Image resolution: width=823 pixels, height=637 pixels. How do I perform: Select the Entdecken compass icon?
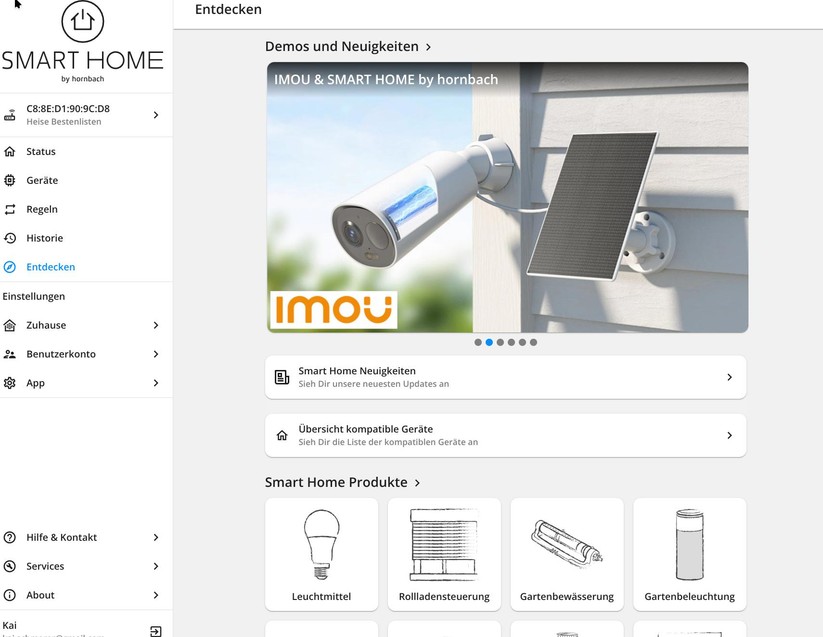click(x=11, y=267)
